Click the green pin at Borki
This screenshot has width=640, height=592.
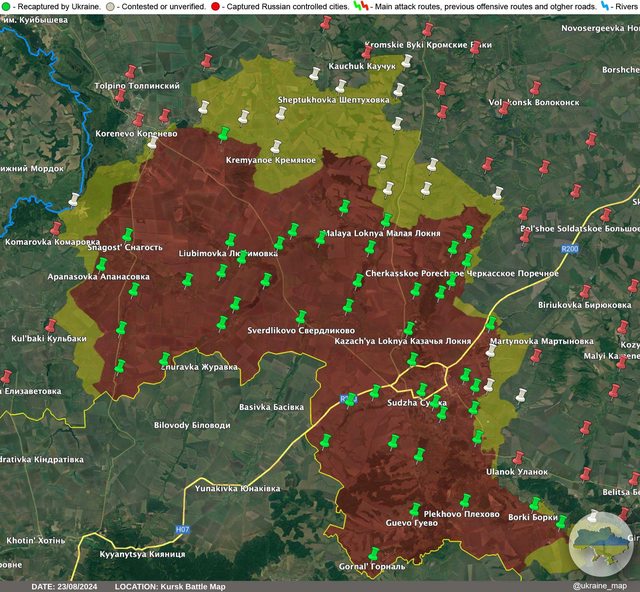pyautogui.click(x=534, y=504)
